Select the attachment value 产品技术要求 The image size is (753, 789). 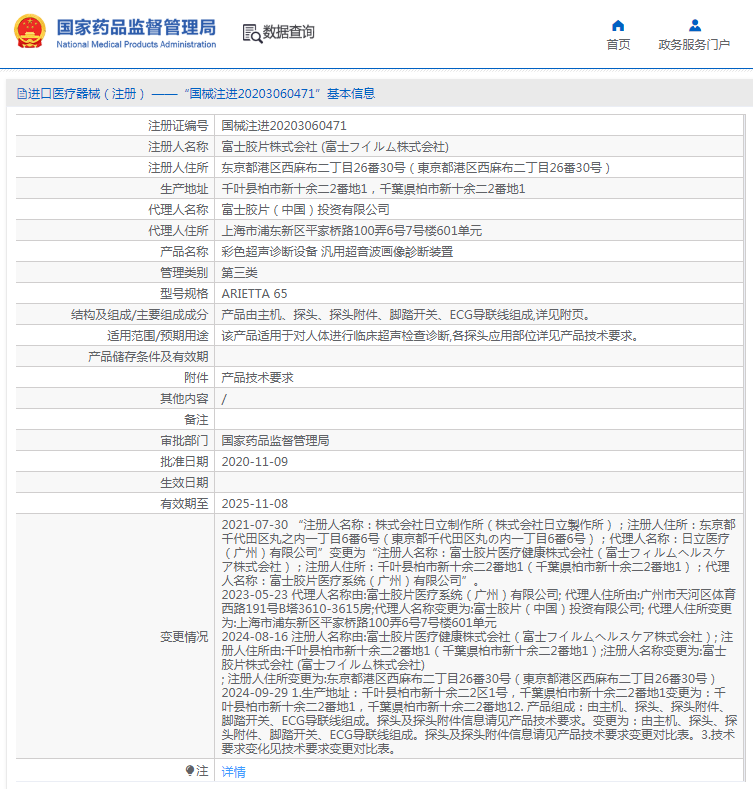[257, 378]
